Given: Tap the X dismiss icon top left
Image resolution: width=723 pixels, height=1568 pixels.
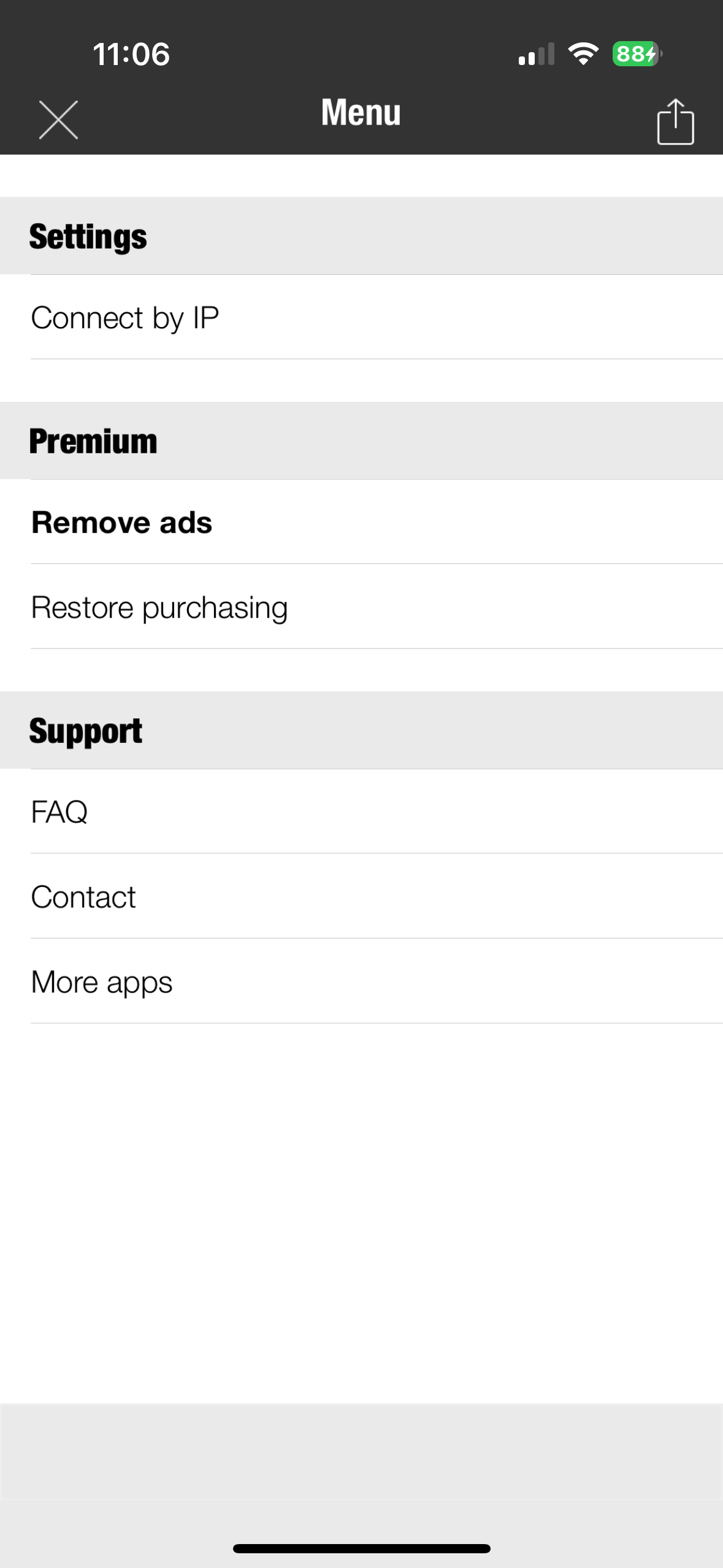Looking at the screenshot, I should tap(58, 119).
